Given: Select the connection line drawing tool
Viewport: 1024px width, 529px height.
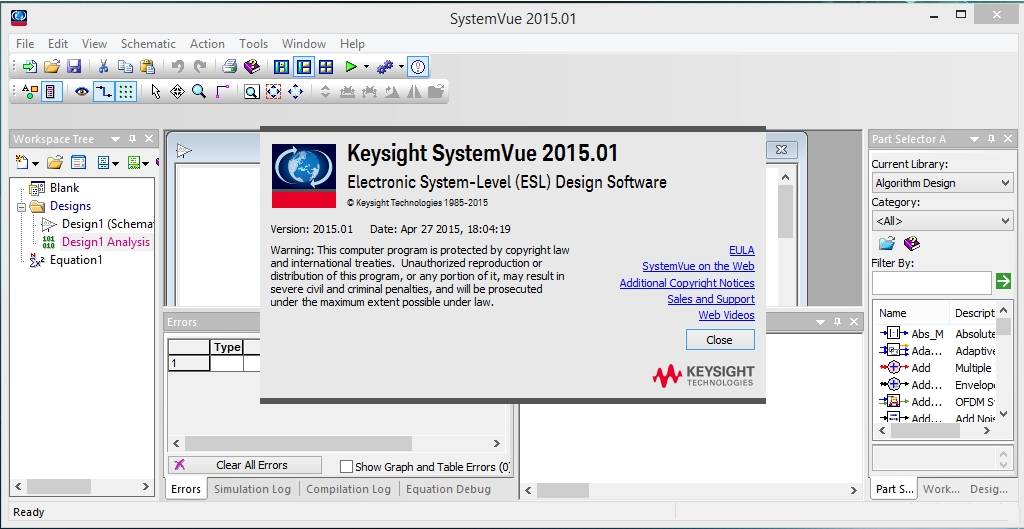Looking at the screenshot, I should [x=222, y=91].
